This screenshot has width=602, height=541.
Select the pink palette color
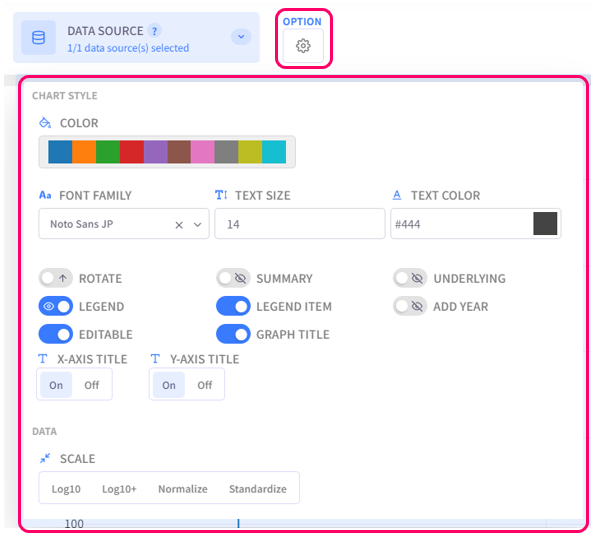click(x=203, y=152)
